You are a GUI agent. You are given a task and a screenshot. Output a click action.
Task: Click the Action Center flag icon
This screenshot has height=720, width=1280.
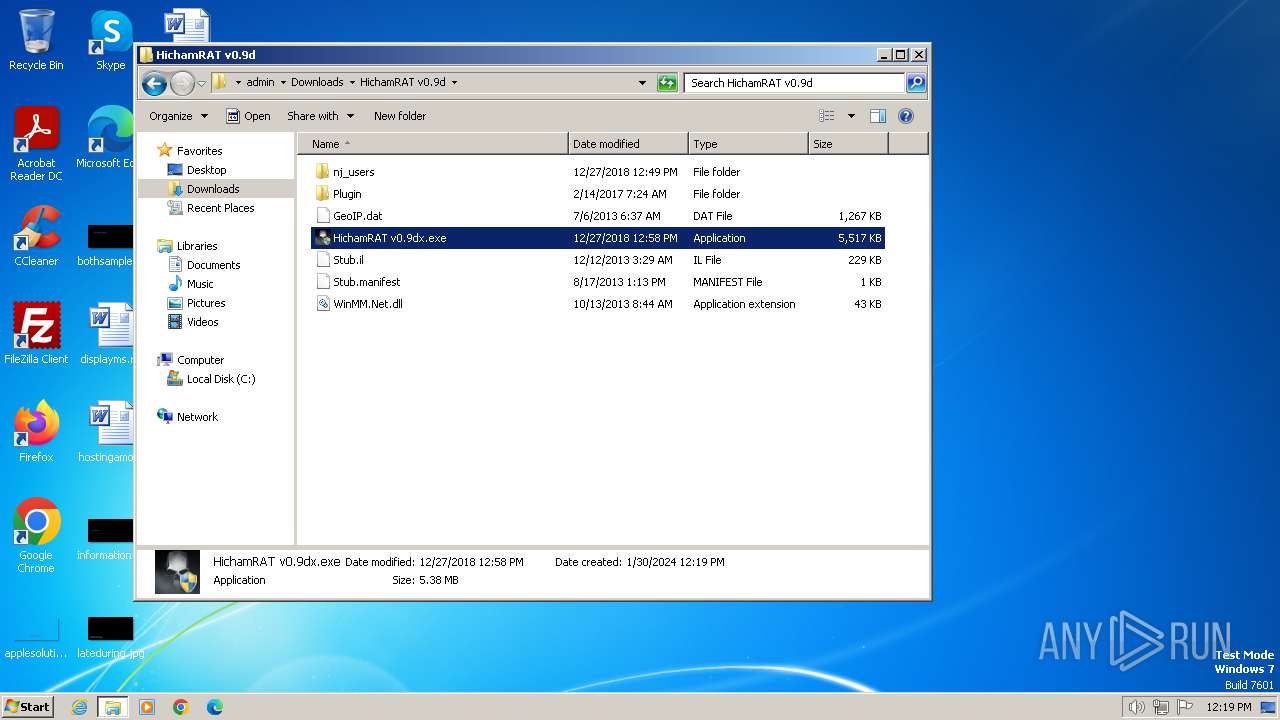1185,707
